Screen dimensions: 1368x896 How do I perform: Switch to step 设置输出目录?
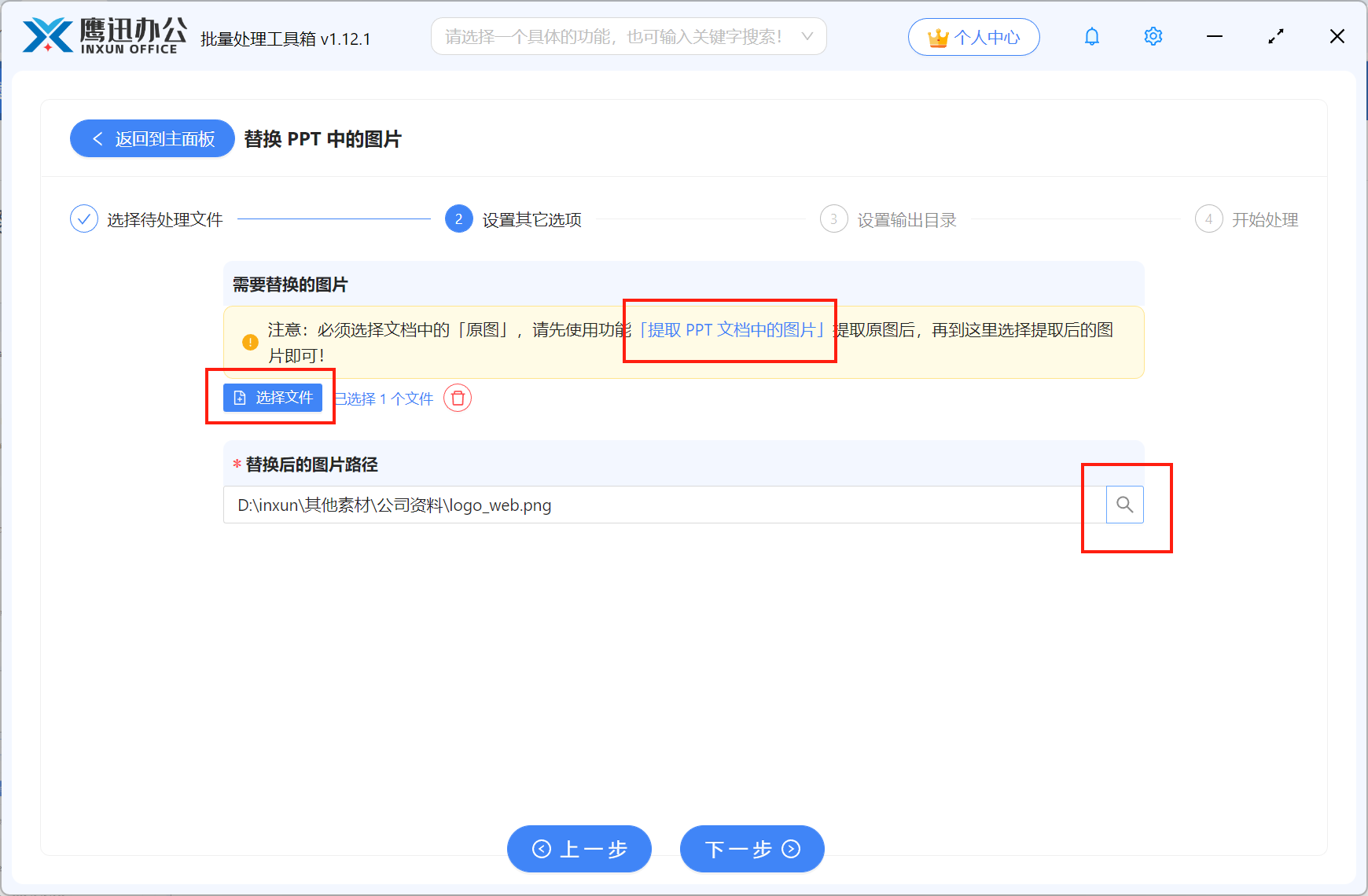[x=888, y=219]
